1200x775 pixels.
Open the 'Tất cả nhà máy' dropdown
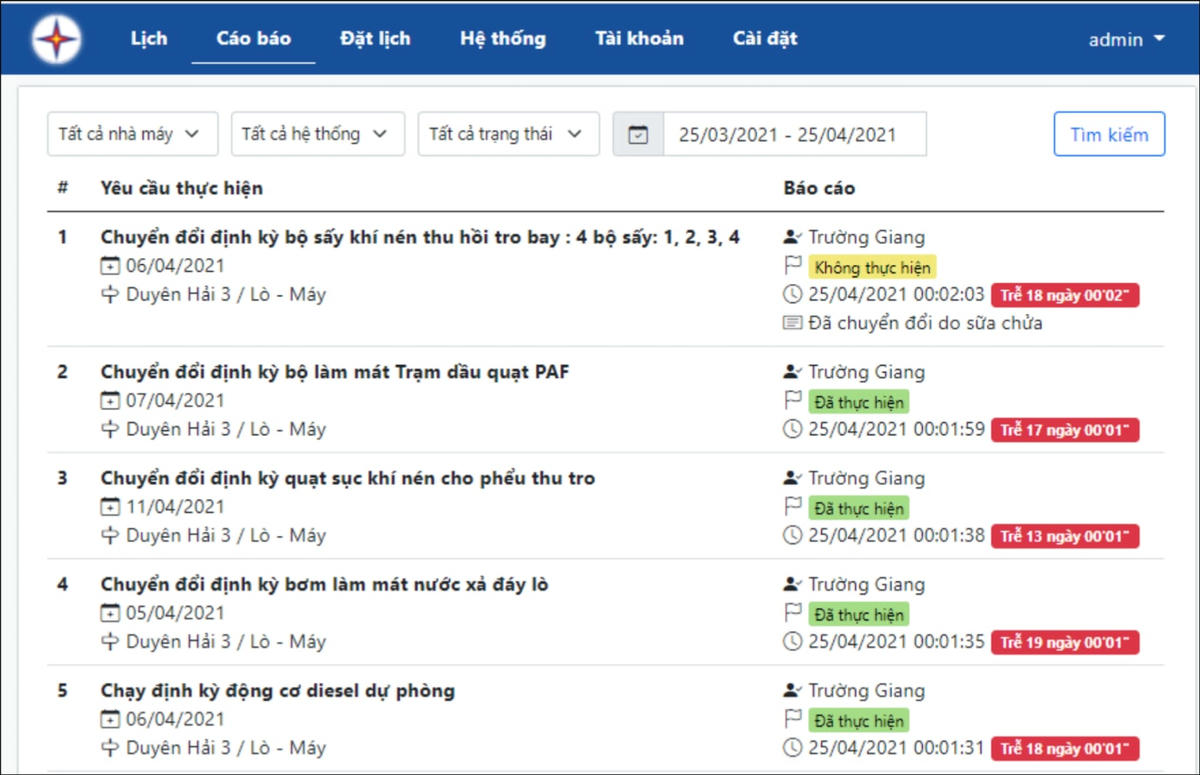point(131,133)
